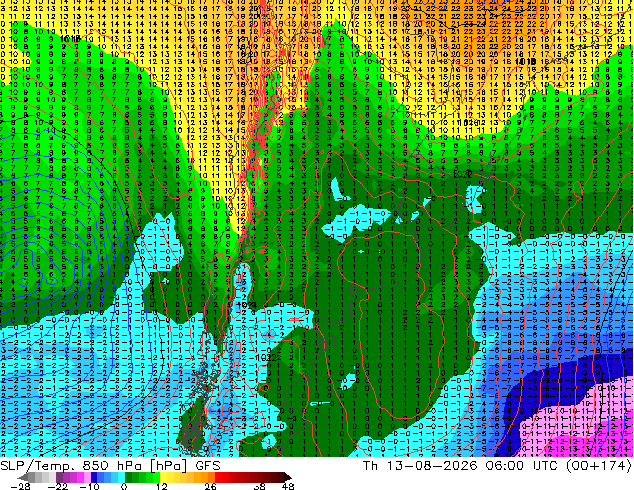The height and width of the screenshot is (490, 634).
Task: Click the 'Th 13-08-2026 06:00 UTC' date label
Action: 461,466
